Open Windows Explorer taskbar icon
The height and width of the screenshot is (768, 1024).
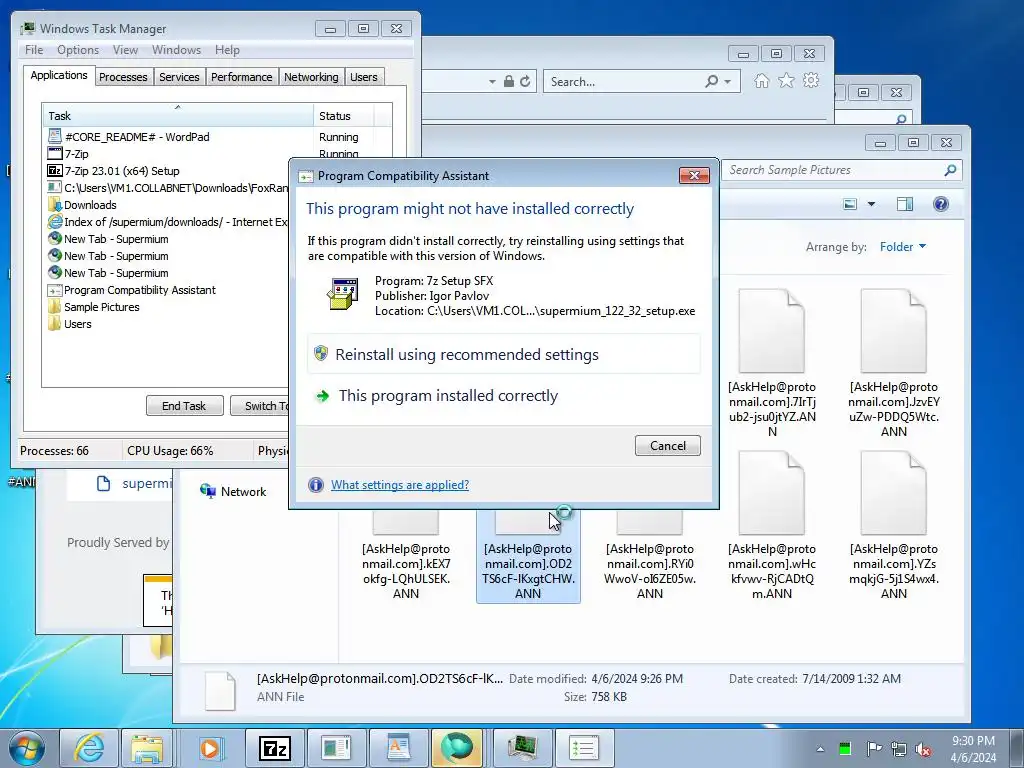[x=148, y=748]
